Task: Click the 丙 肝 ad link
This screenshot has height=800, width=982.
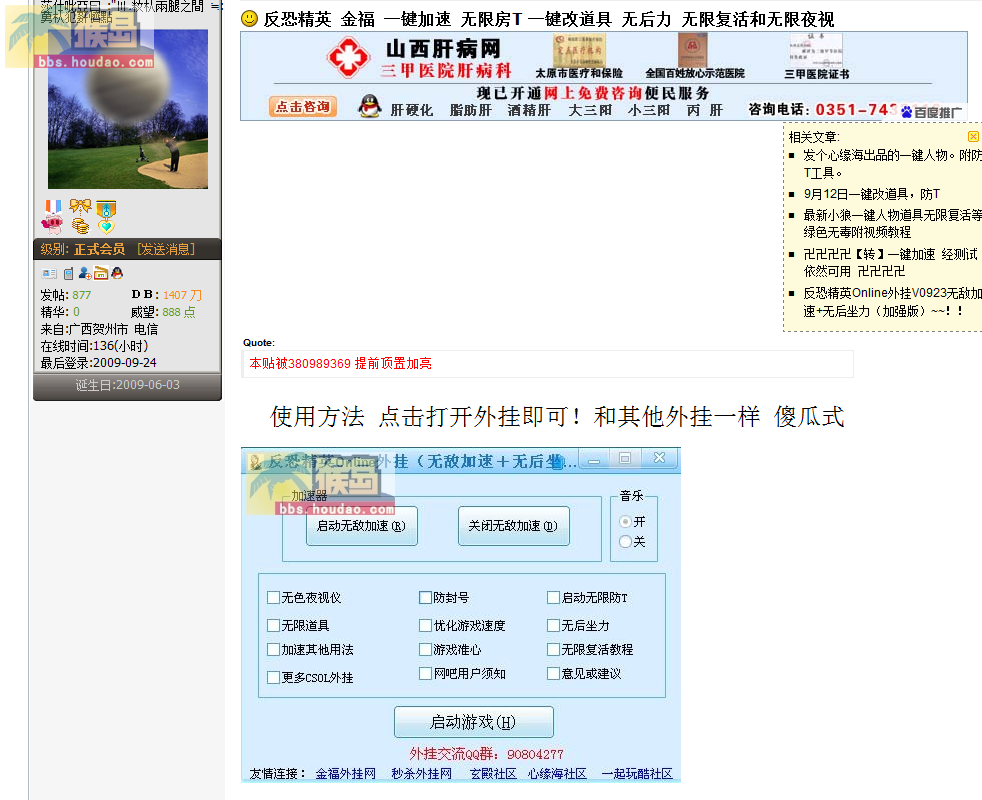Action: tap(705, 110)
